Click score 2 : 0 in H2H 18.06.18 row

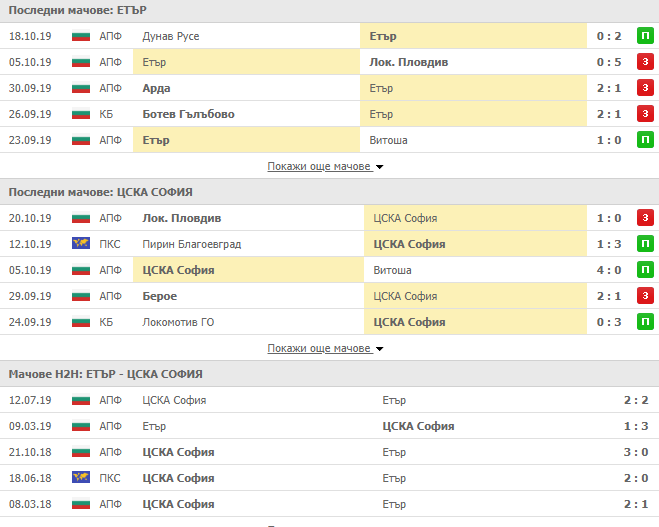pos(636,478)
